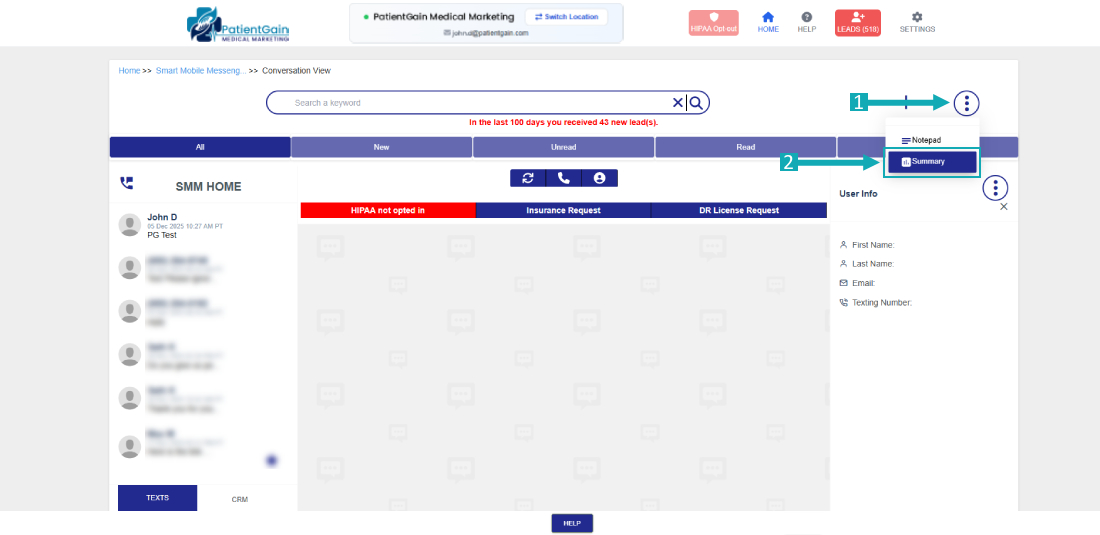This screenshot has height=535, width=1100.
Task: Switch to the CRM tab
Action: [239, 499]
